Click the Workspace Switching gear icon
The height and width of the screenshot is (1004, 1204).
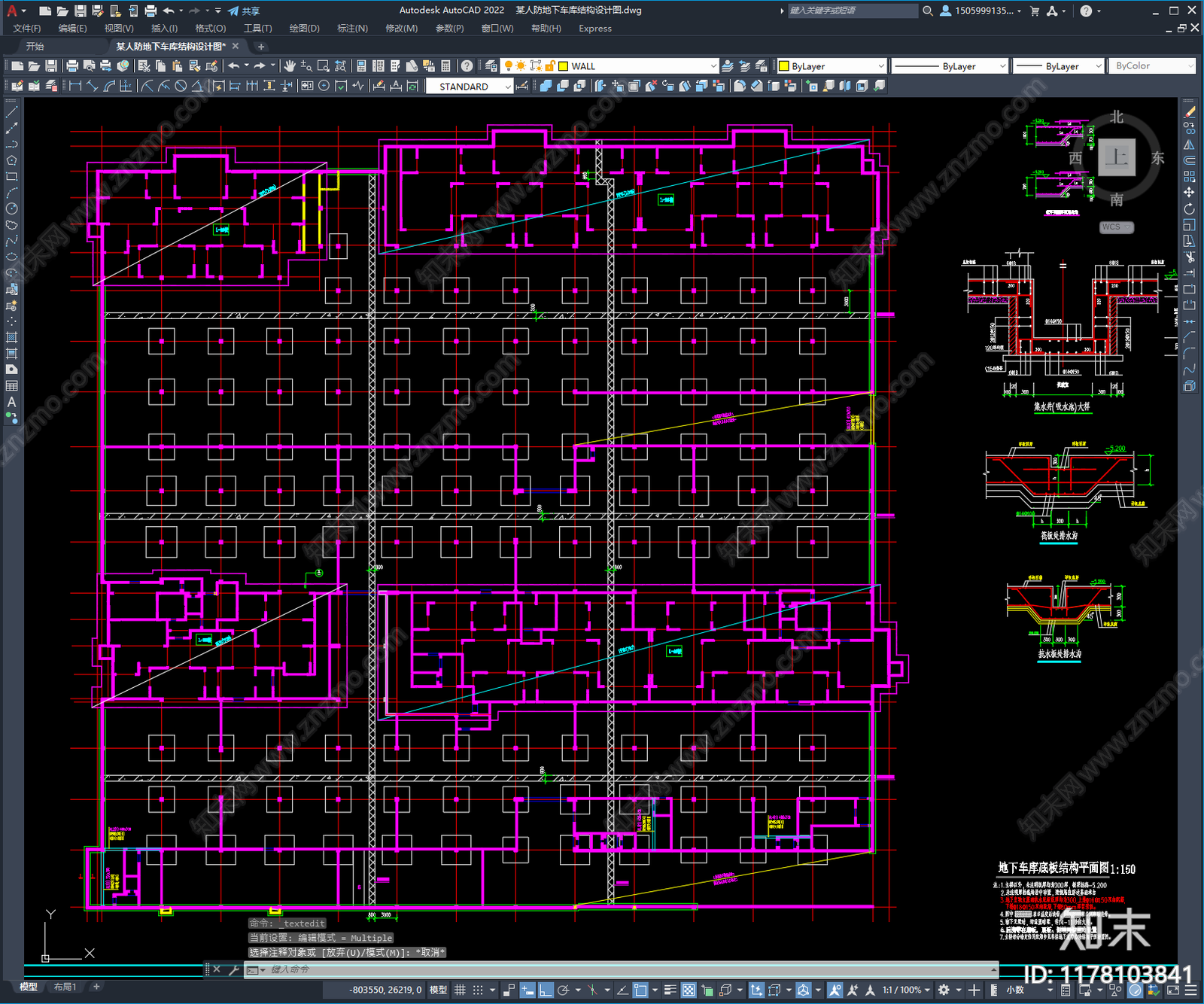pos(944,990)
